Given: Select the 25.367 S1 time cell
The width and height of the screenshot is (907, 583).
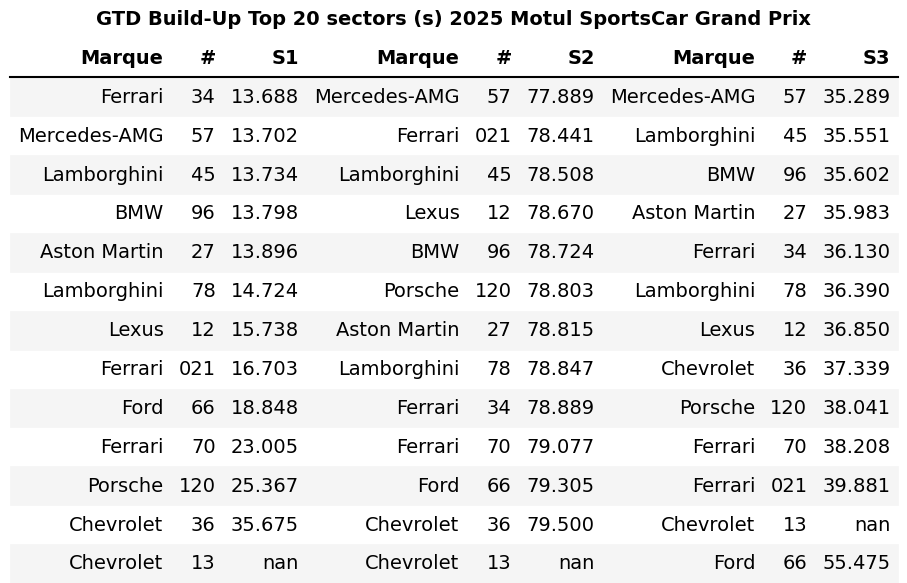Looking at the screenshot, I should tap(264, 486).
